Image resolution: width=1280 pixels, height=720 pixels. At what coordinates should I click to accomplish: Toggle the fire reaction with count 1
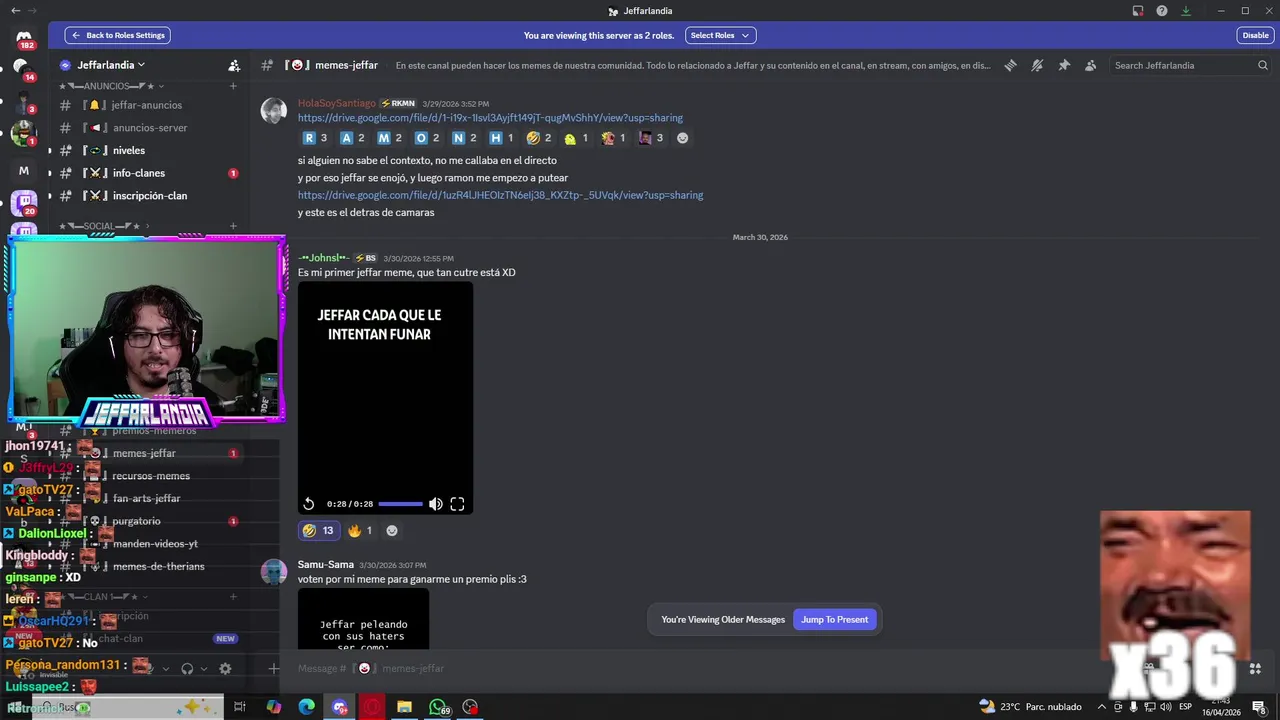(359, 531)
